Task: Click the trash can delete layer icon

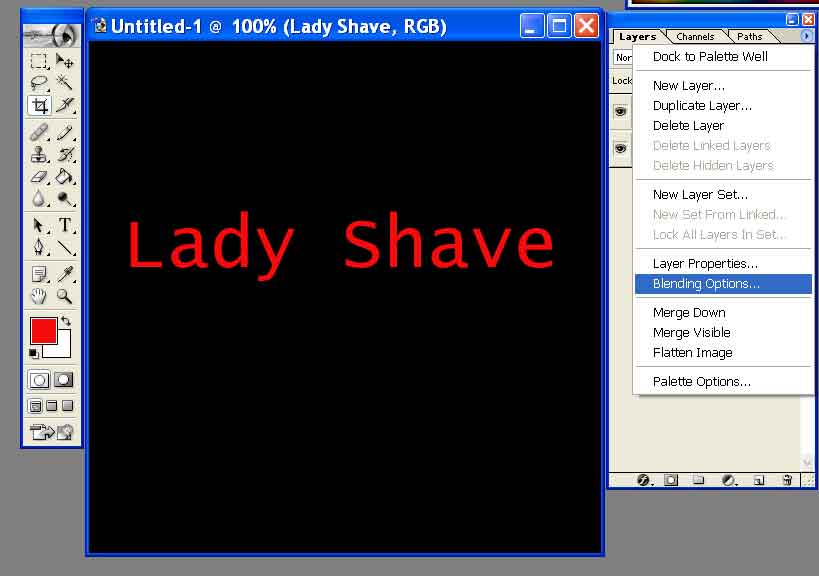Action: (788, 480)
